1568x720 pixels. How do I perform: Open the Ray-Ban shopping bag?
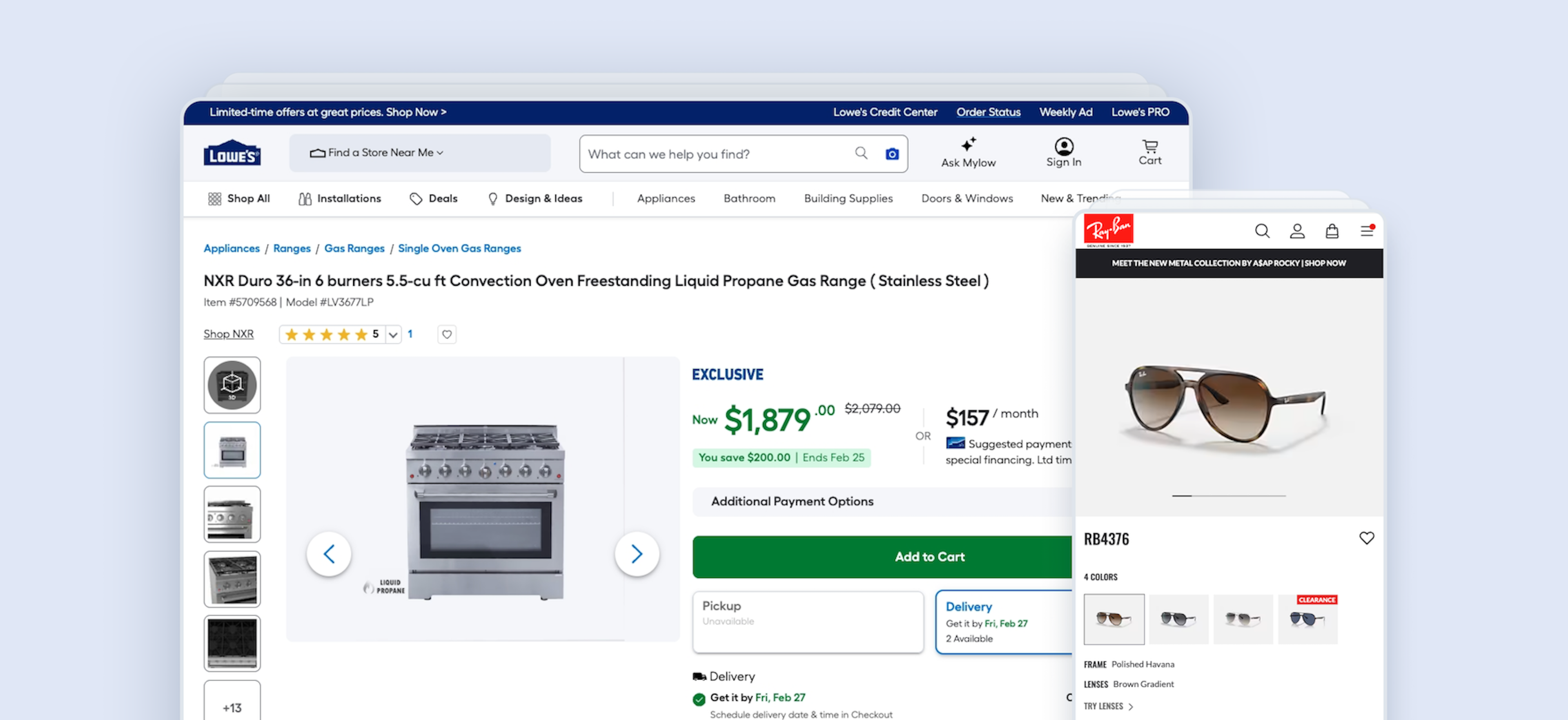[x=1332, y=231]
